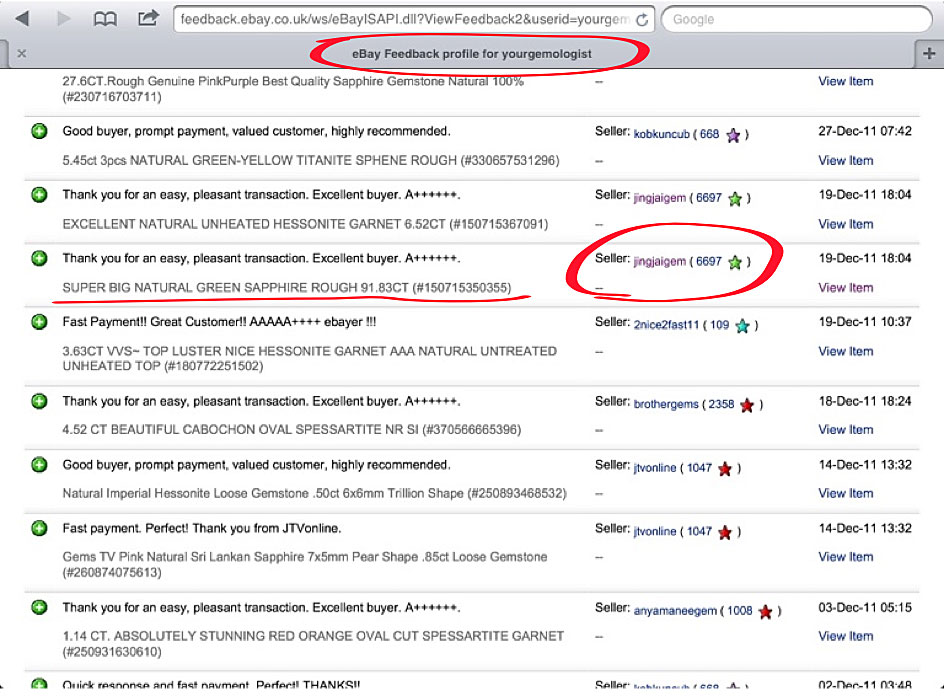Click red star beside jtvonline in Good buyer row
The height and width of the screenshot is (697, 944).
coord(725,469)
